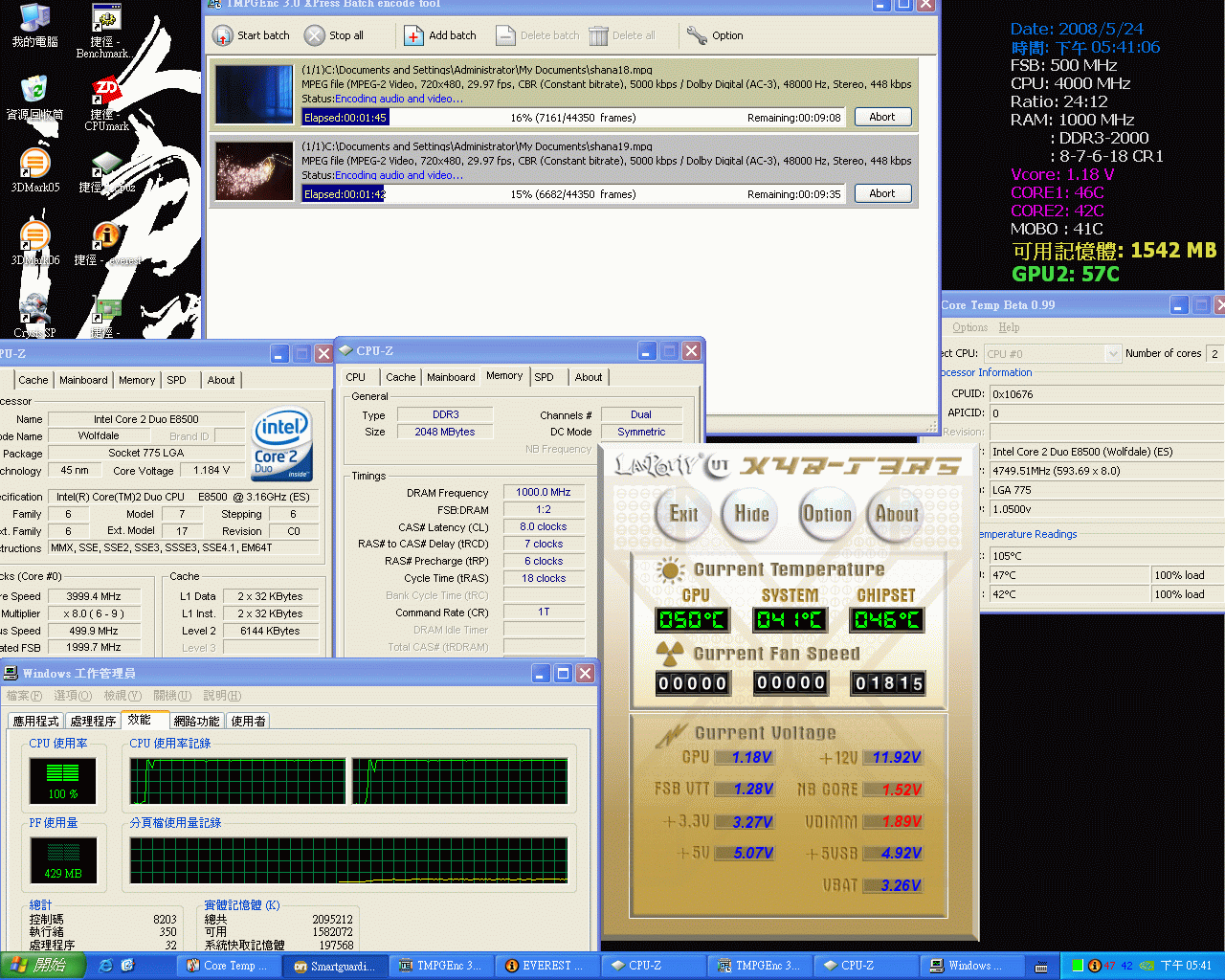Click Hide in the Smartguardian panel
Screen dimensions: 1225x980
pos(751,514)
